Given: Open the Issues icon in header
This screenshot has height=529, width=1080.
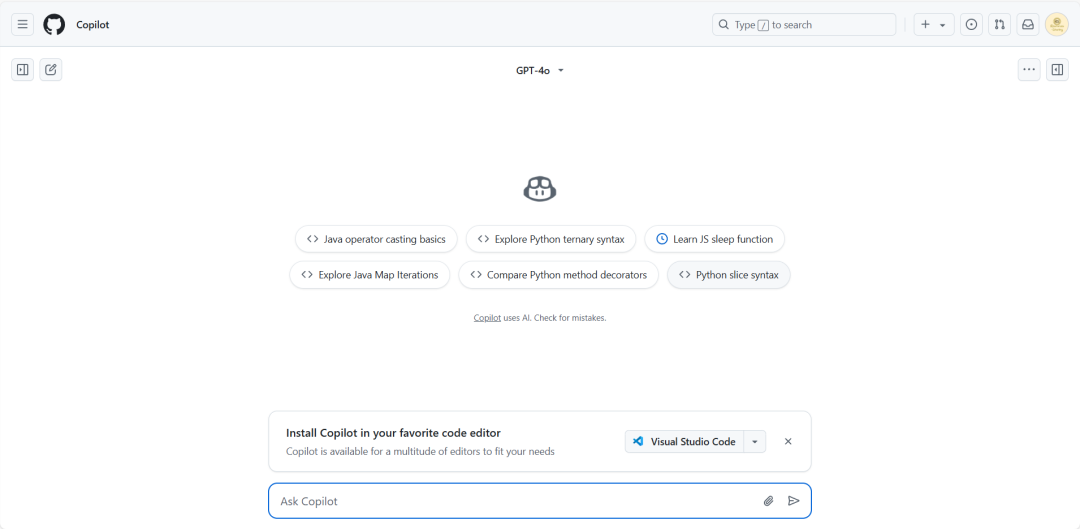Looking at the screenshot, I should [x=971, y=24].
